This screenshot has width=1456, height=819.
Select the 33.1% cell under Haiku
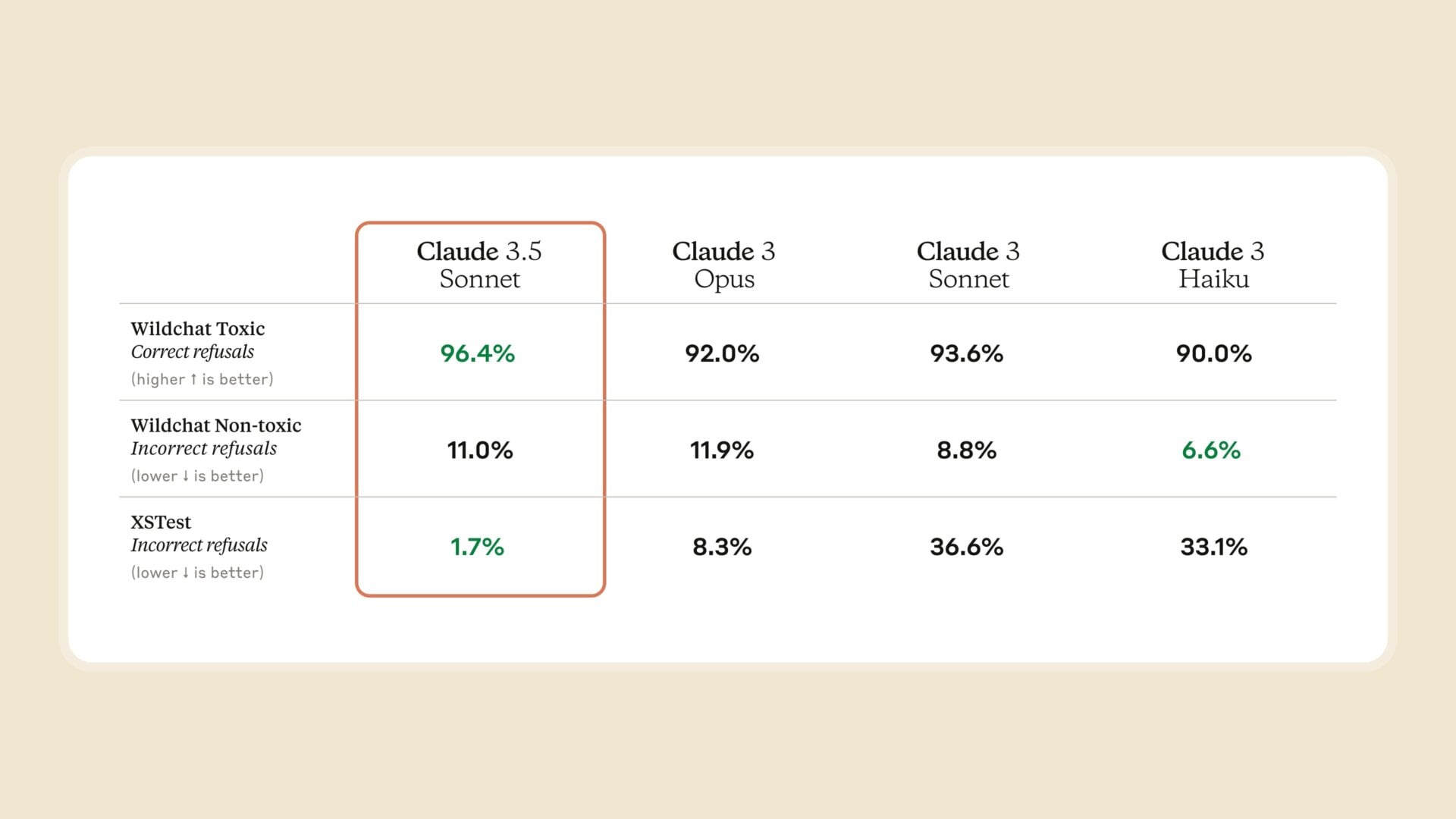point(1213,547)
